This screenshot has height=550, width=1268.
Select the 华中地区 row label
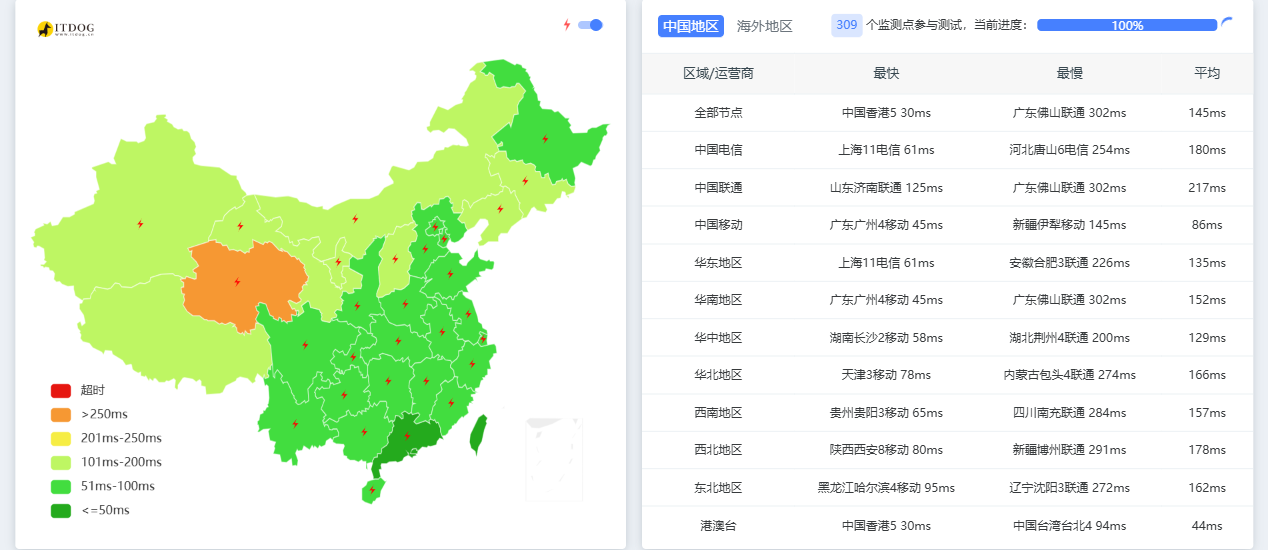point(718,338)
